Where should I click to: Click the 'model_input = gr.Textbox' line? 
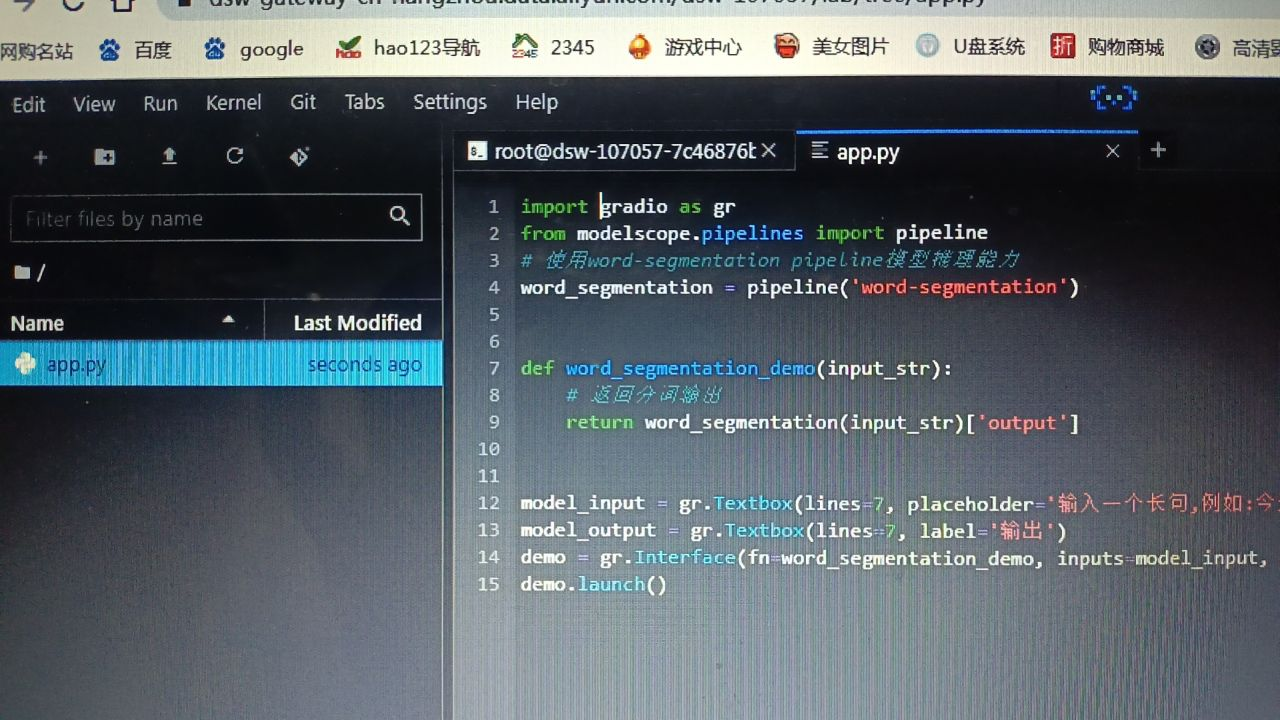(x=900, y=503)
